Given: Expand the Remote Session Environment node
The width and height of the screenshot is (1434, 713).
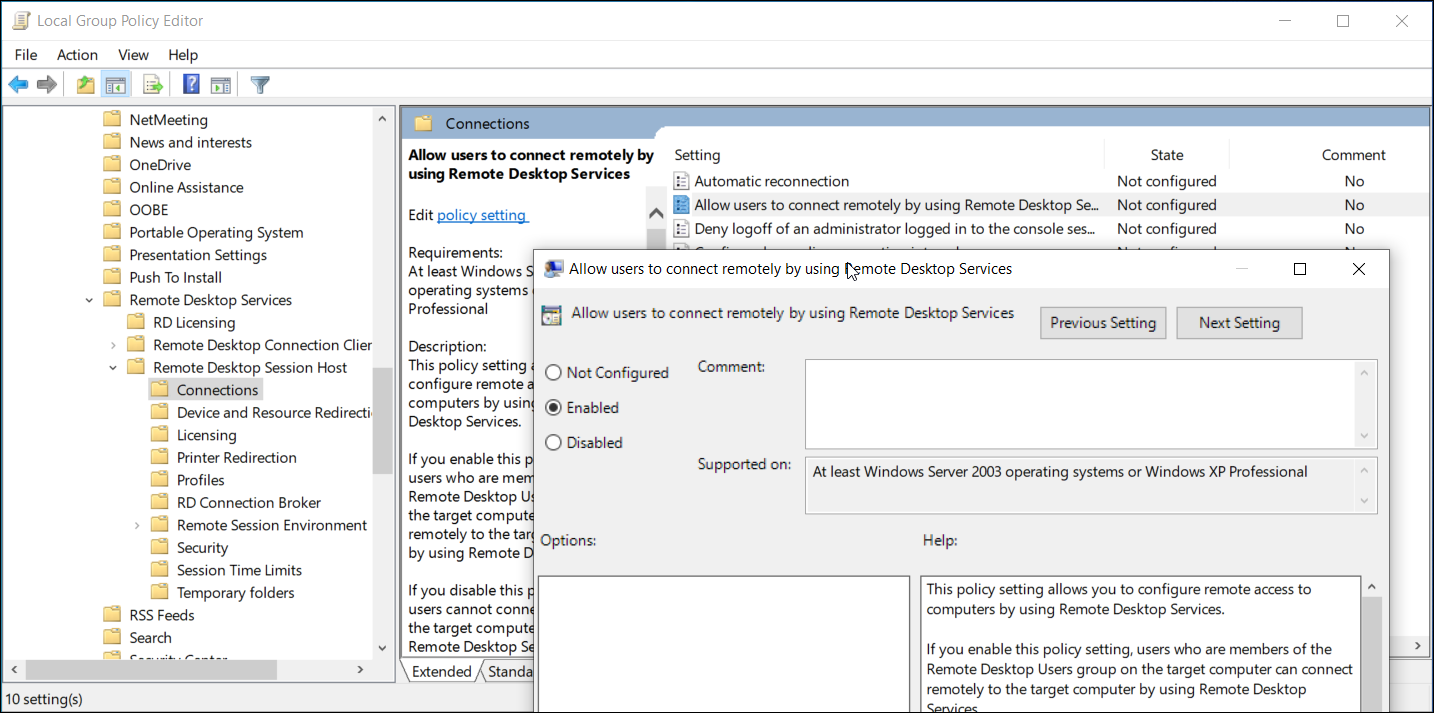Looking at the screenshot, I should point(137,525).
